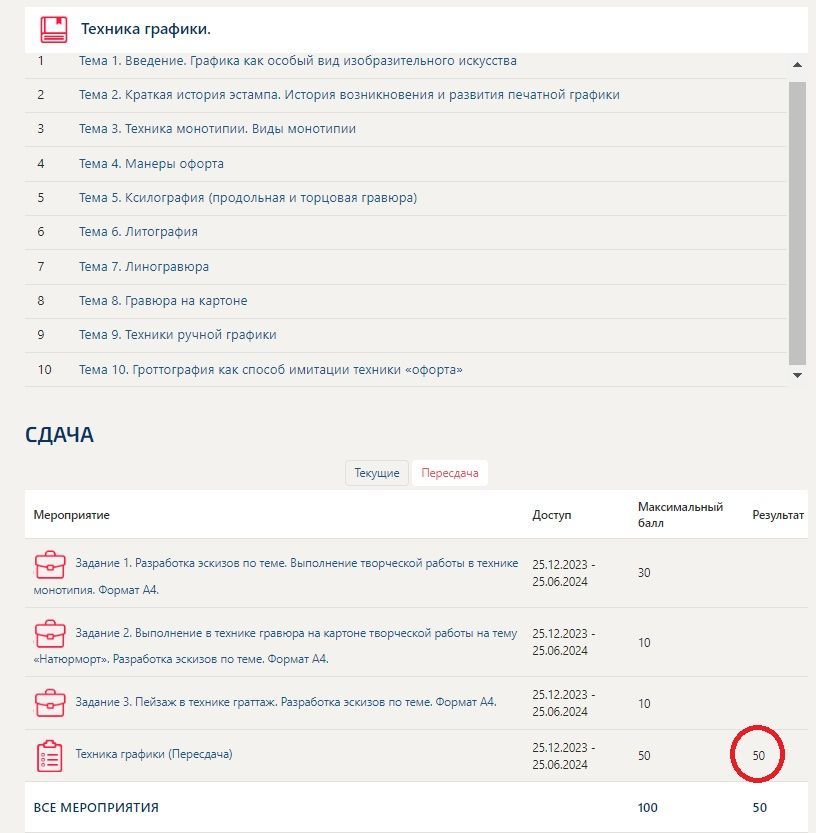Click the briefcase icon for Задание 2

pyautogui.click(x=50, y=634)
